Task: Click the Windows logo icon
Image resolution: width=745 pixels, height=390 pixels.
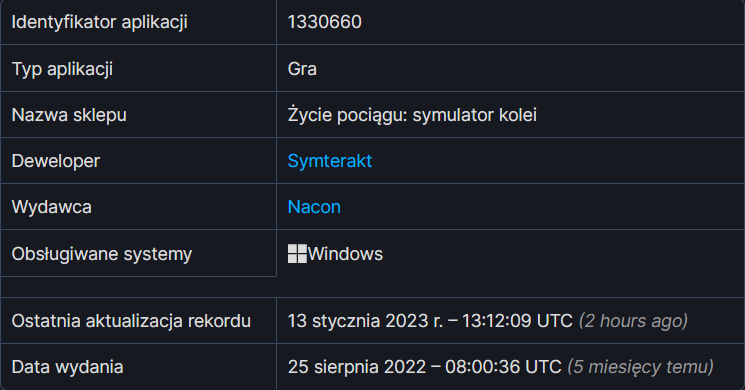Action: point(297,254)
